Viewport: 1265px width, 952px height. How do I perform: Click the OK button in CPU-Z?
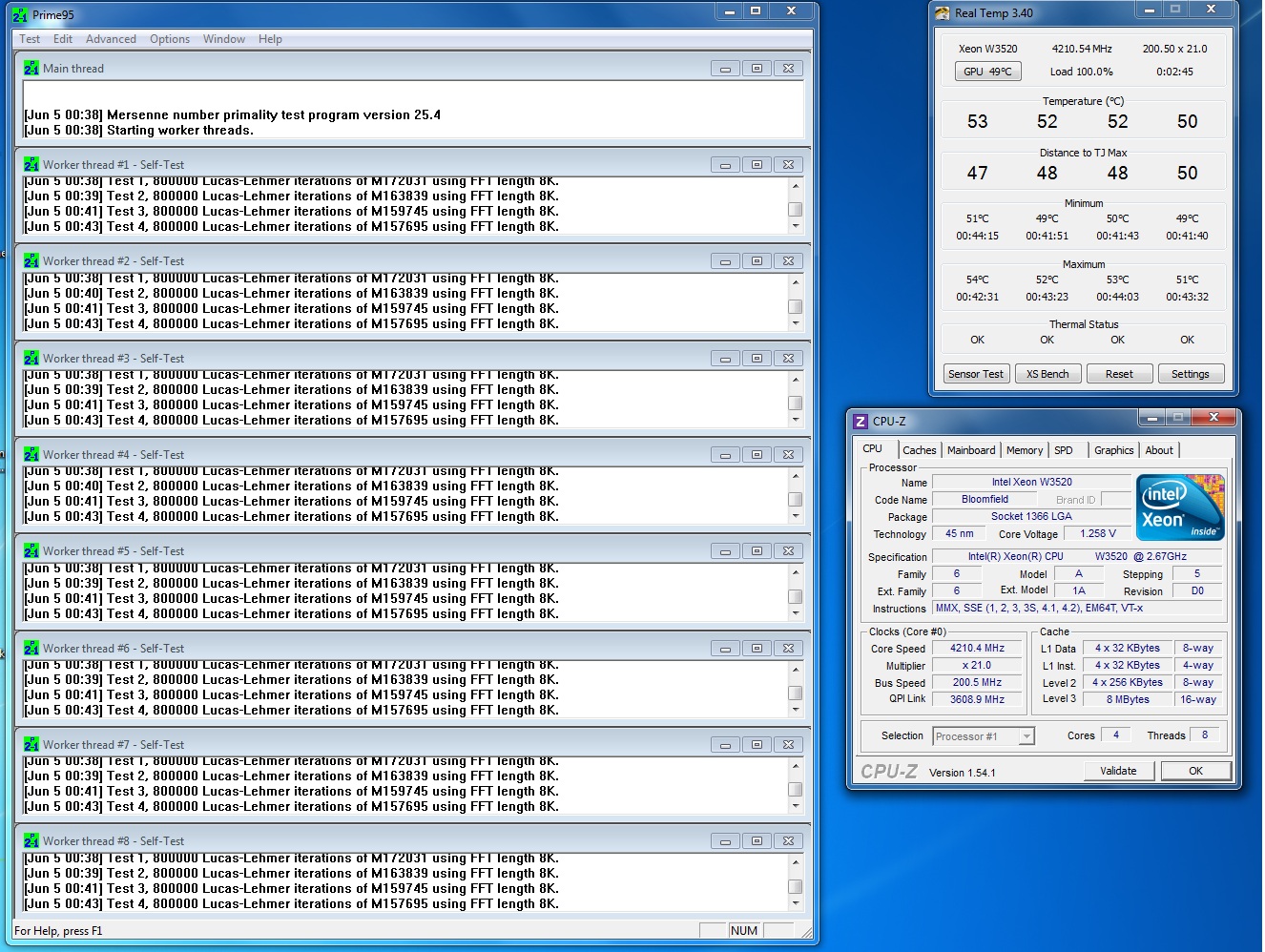(1195, 771)
